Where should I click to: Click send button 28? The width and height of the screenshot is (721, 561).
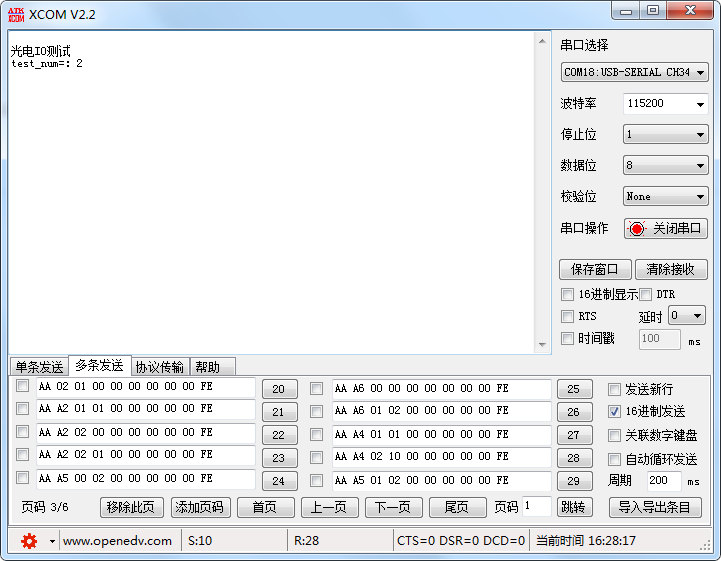[x=575, y=458]
